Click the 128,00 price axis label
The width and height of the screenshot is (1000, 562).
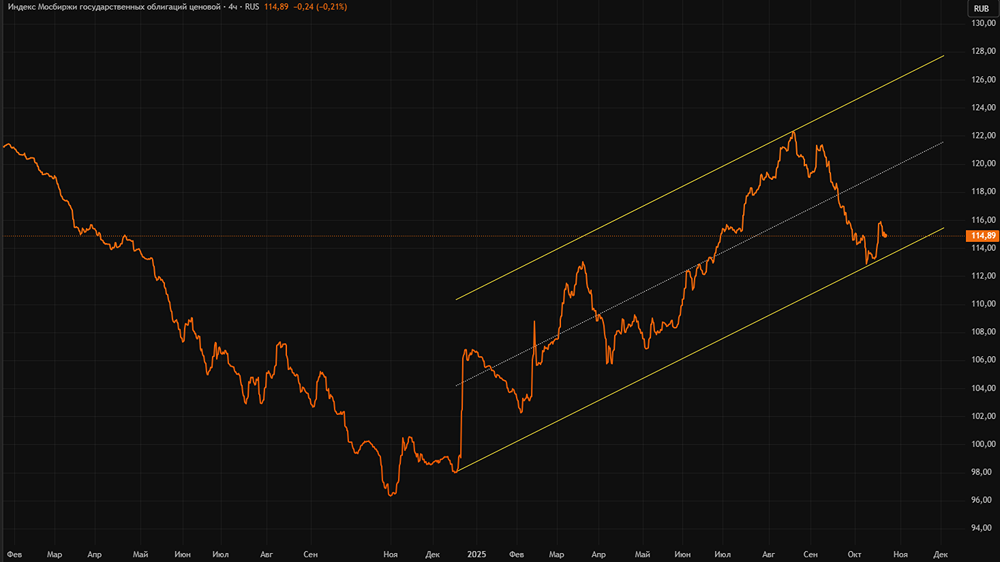coord(983,51)
